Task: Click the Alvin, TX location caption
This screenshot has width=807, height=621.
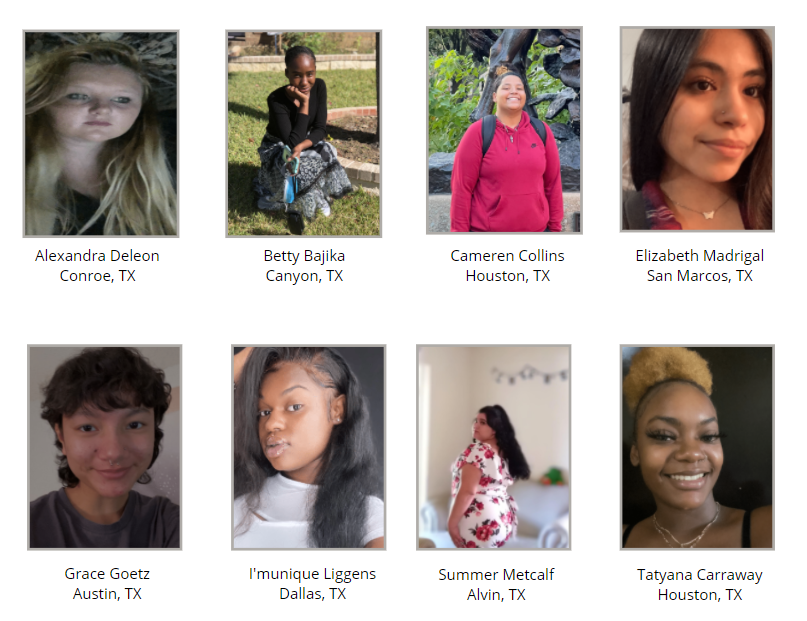Action: (x=496, y=595)
